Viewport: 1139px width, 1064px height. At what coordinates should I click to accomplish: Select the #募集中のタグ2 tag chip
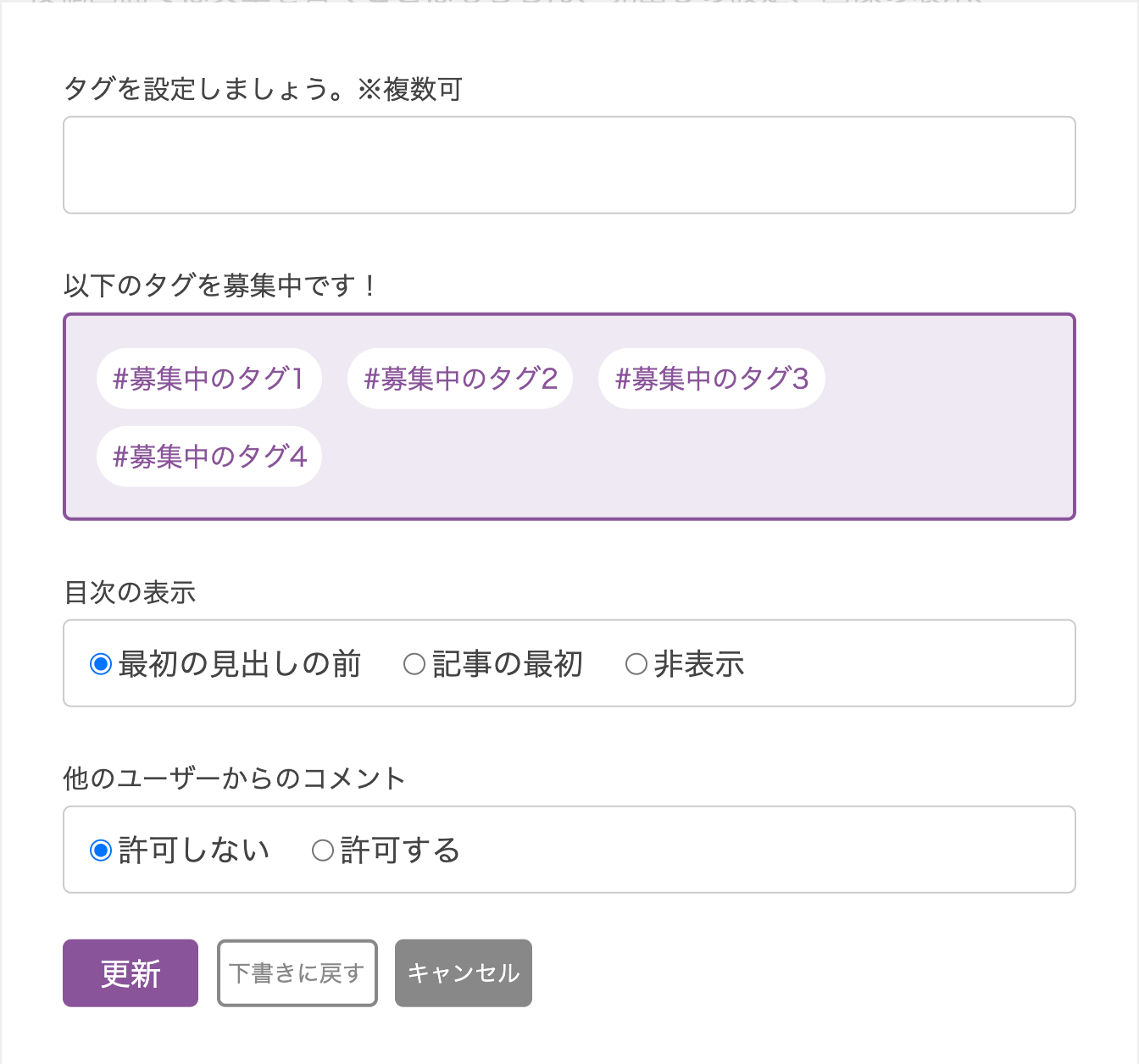[x=460, y=379]
